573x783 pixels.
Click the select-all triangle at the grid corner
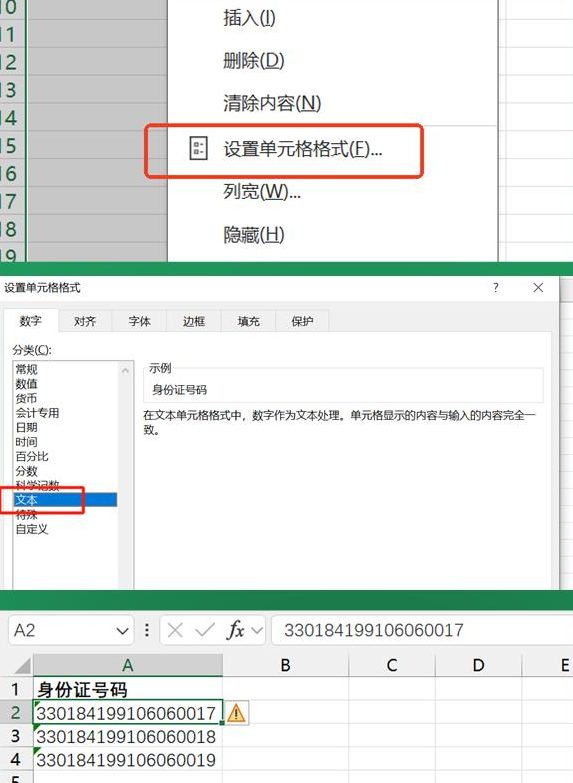coord(23,666)
